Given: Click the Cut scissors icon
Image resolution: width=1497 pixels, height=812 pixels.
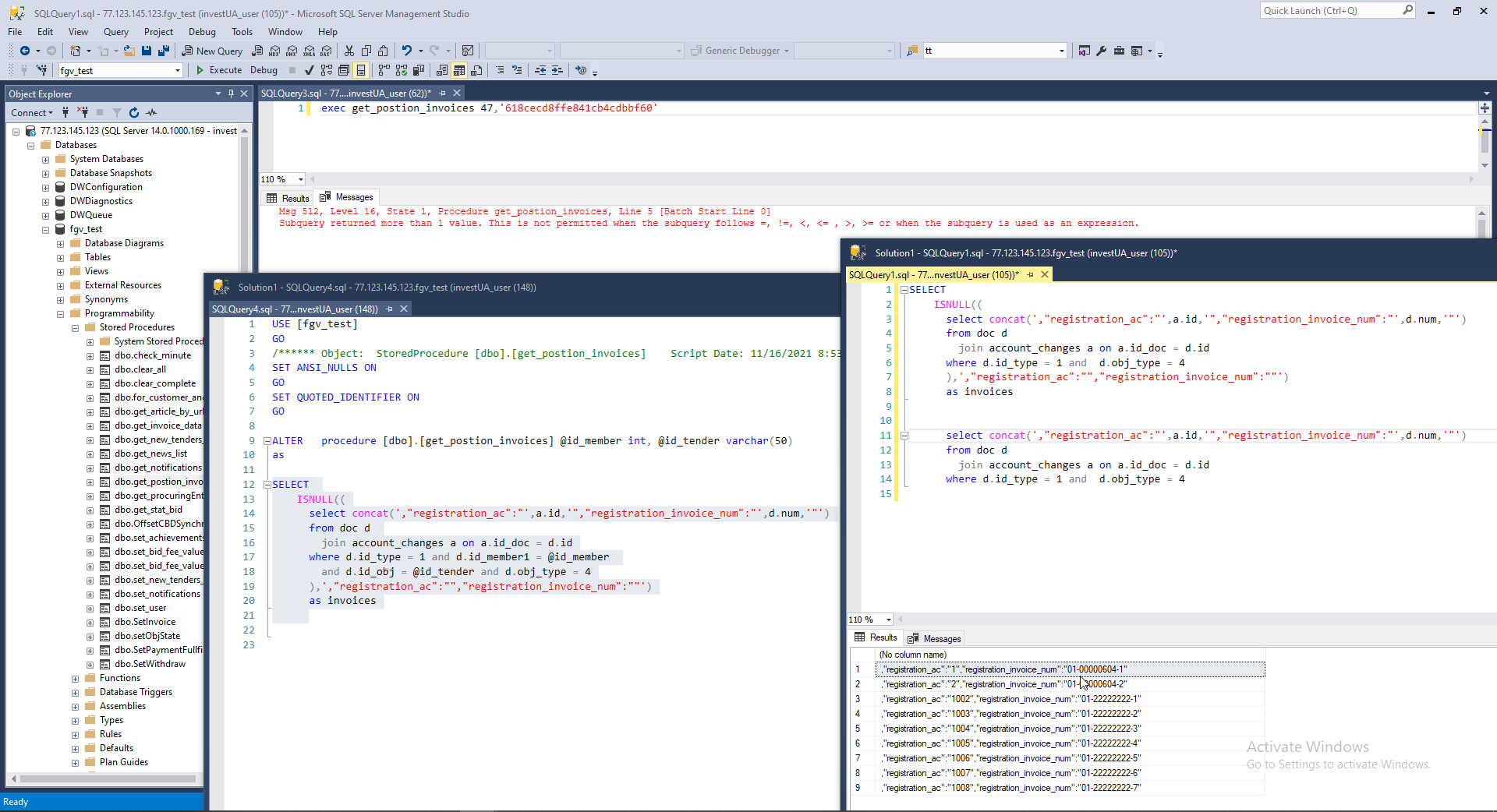Looking at the screenshot, I should pos(349,51).
